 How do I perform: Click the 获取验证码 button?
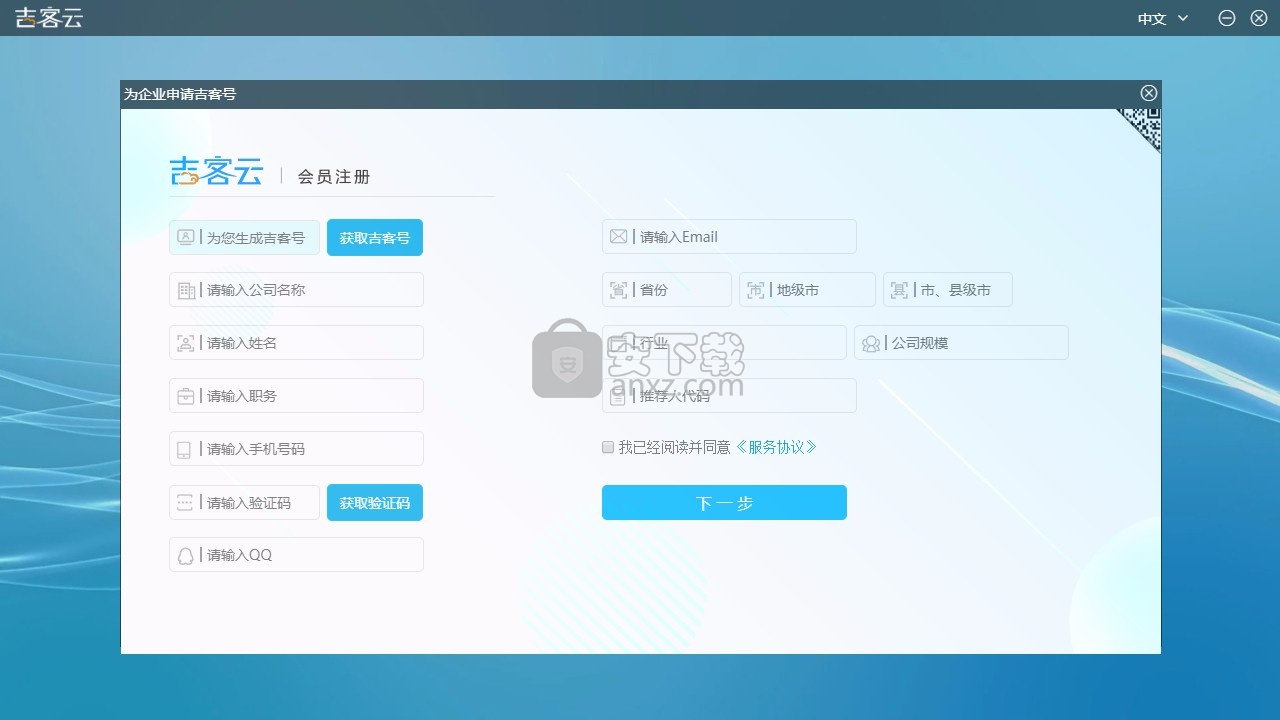pyautogui.click(x=375, y=503)
